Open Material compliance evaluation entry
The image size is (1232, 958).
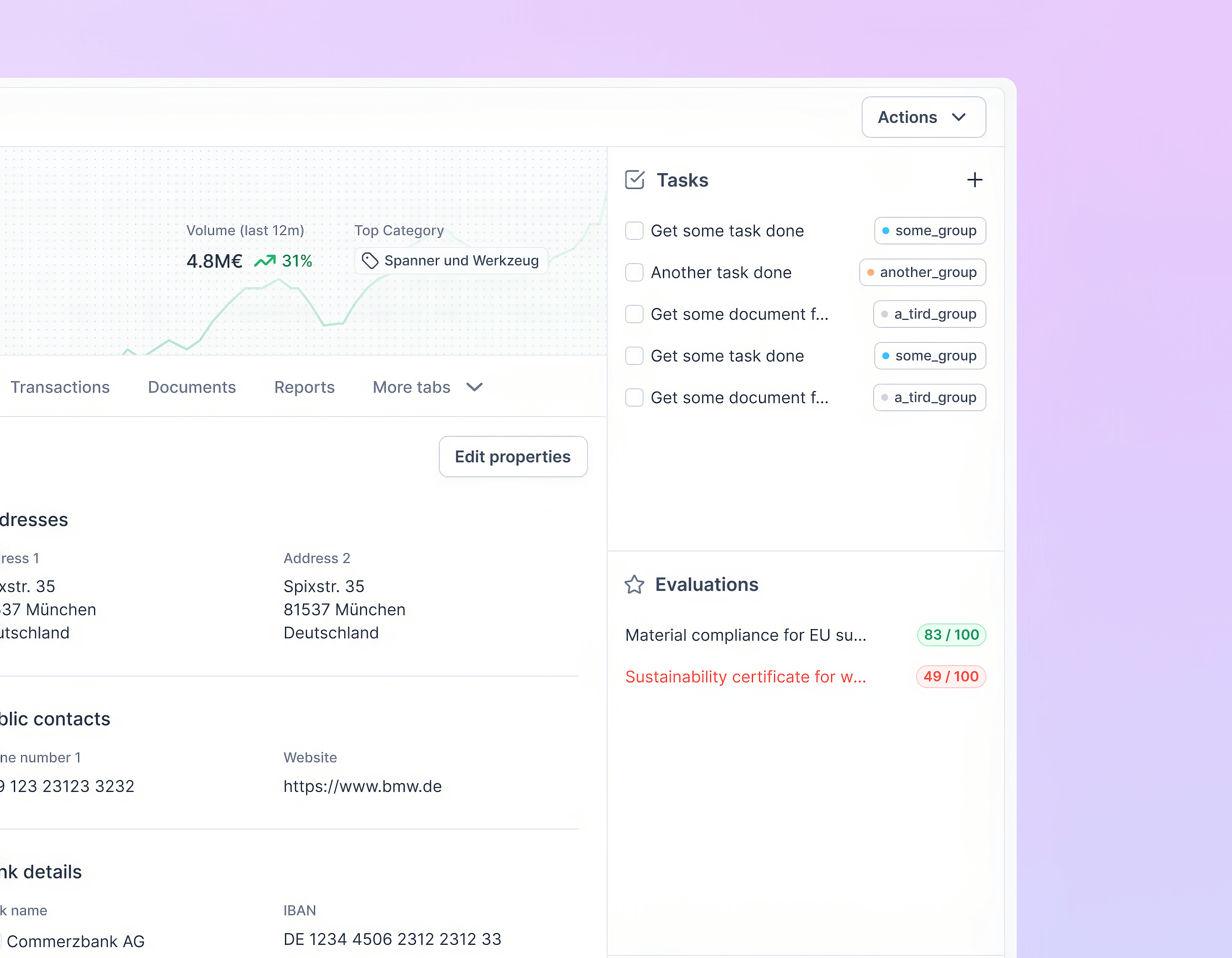click(745, 635)
